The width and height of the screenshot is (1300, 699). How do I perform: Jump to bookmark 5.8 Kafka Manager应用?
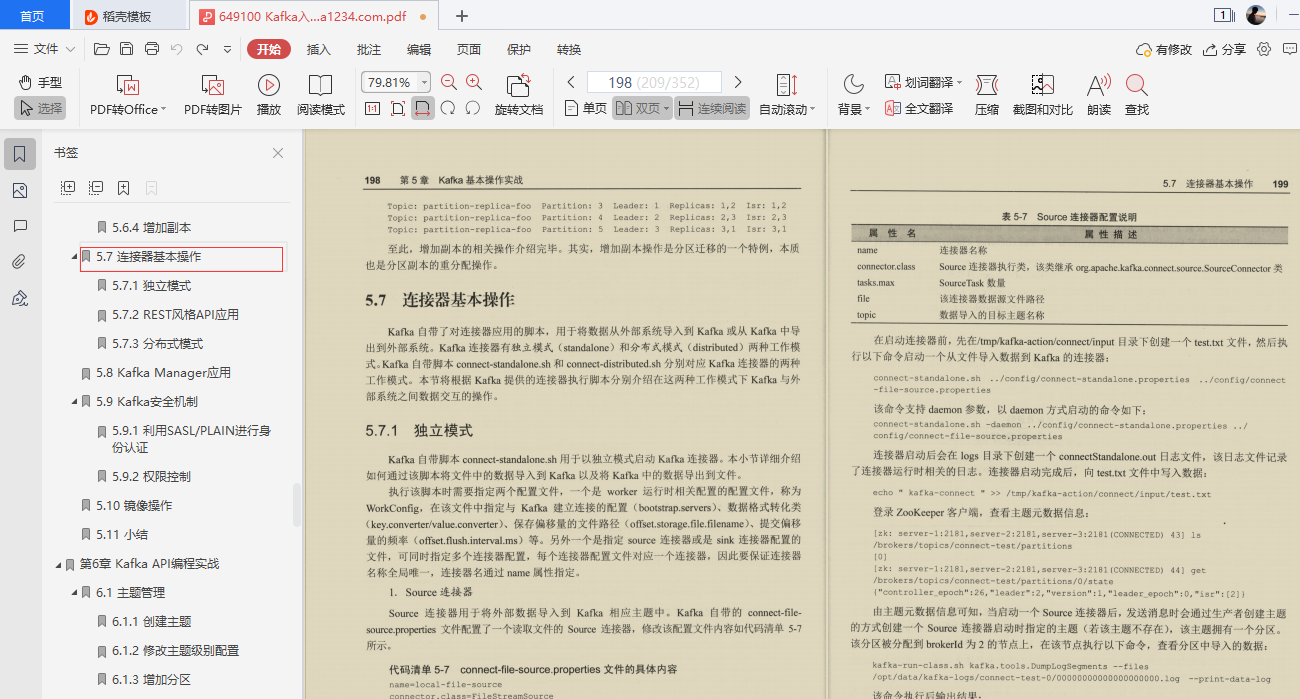tap(163, 373)
